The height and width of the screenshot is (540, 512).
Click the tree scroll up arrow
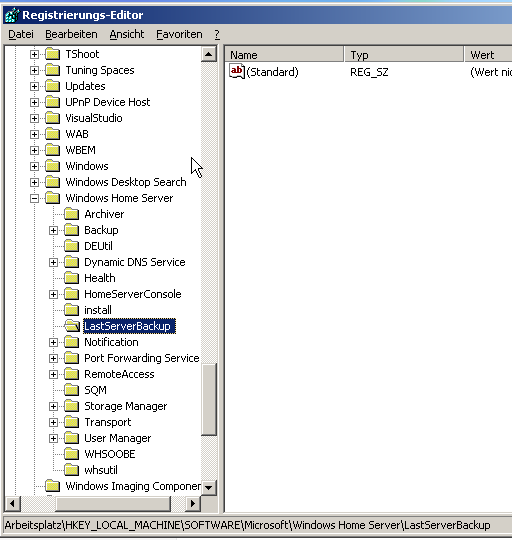click(x=209, y=54)
